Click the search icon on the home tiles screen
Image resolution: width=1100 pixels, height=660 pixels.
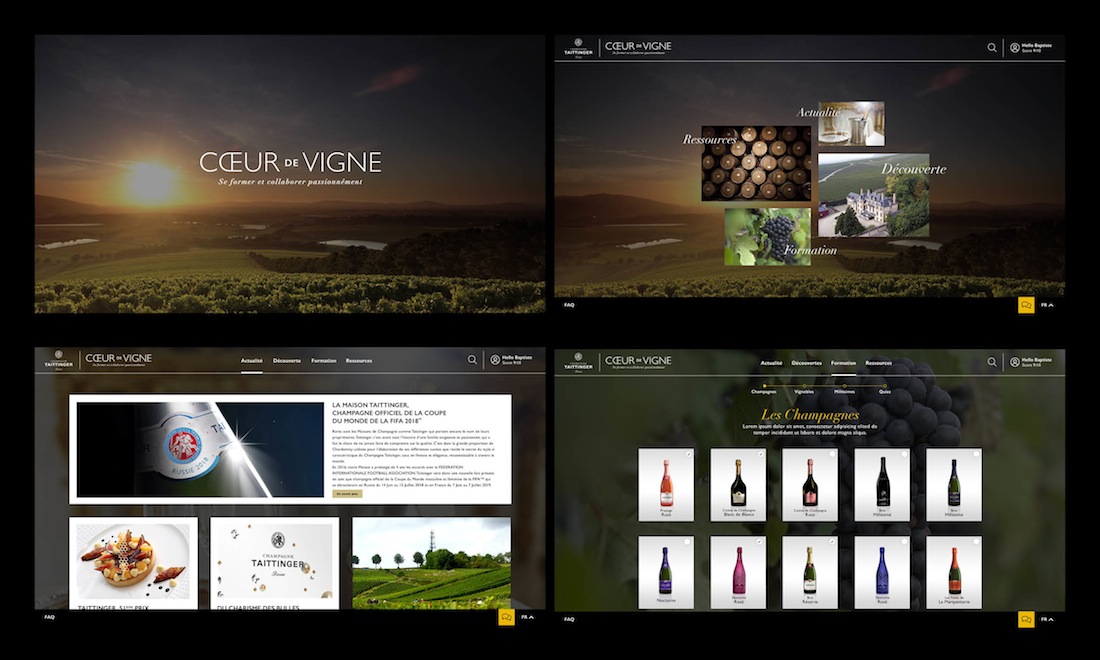pos(992,48)
